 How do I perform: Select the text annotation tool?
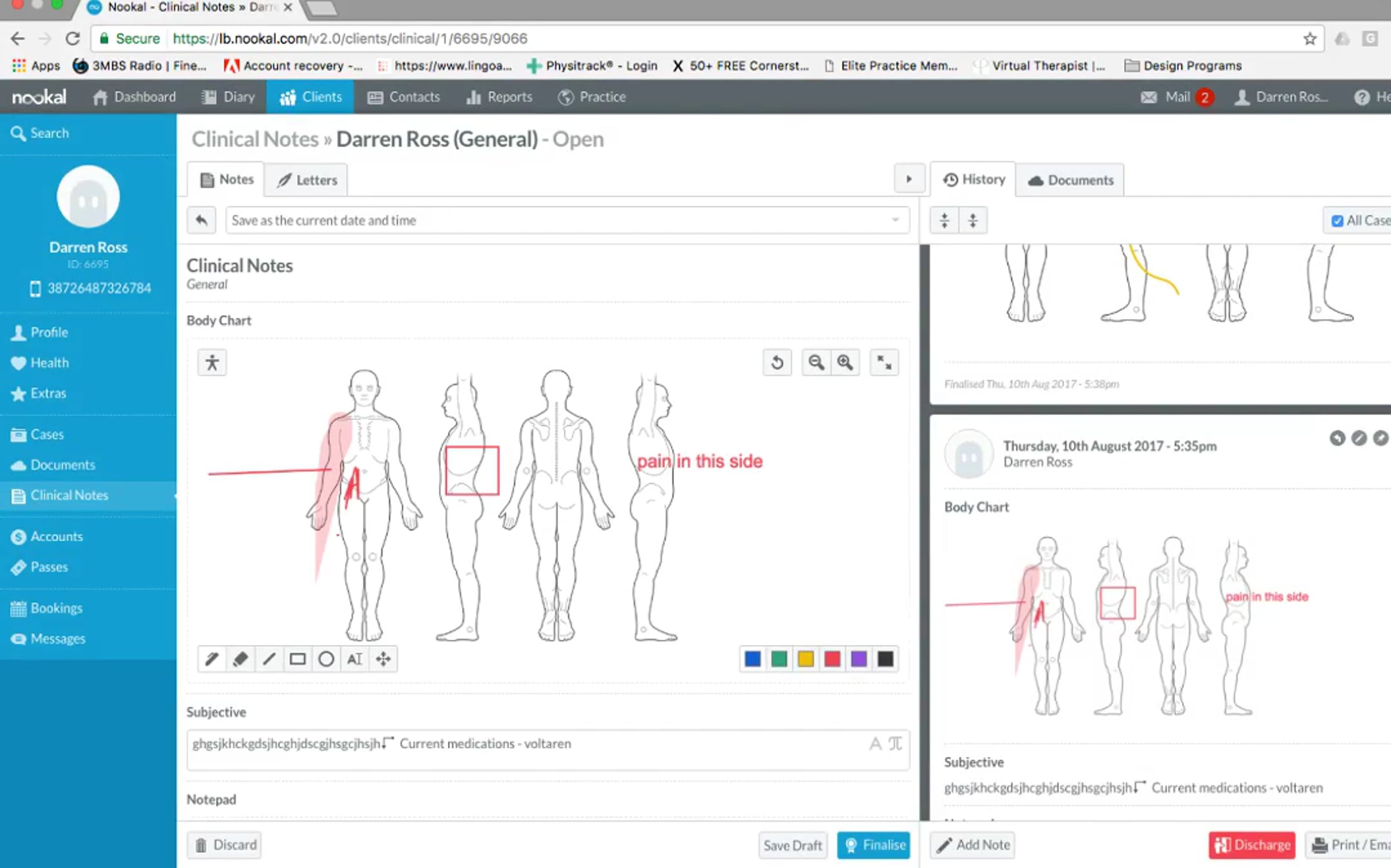(x=355, y=659)
